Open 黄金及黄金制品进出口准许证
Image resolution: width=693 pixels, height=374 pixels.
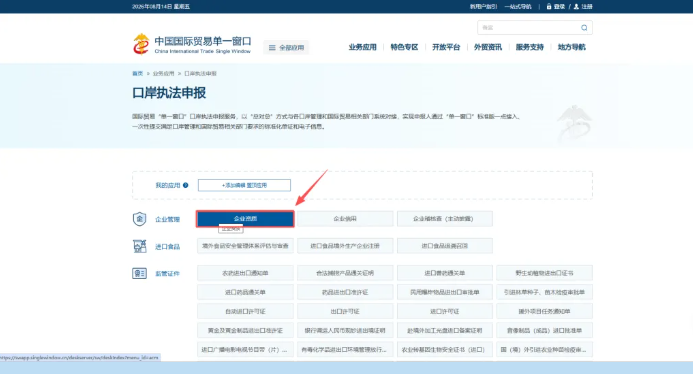click(x=245, y=330)
